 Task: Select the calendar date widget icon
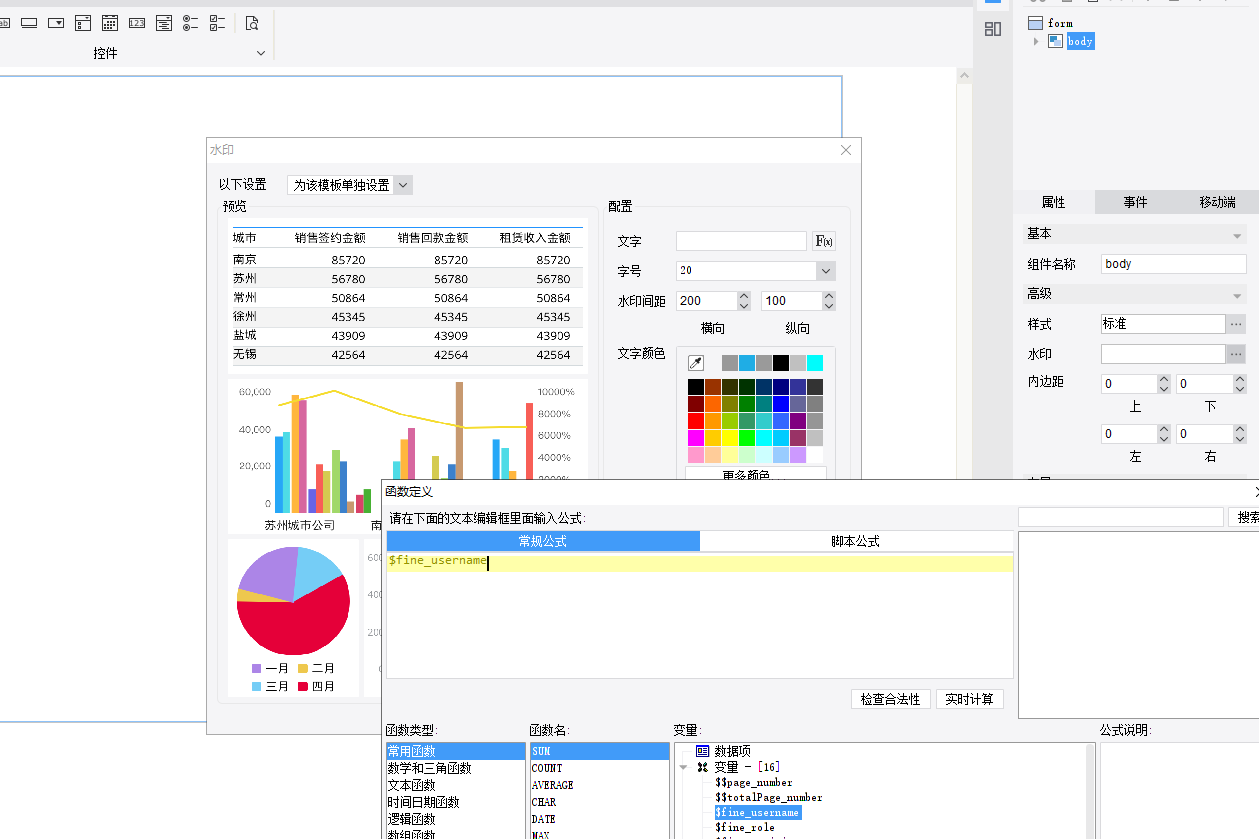[110, 22]
